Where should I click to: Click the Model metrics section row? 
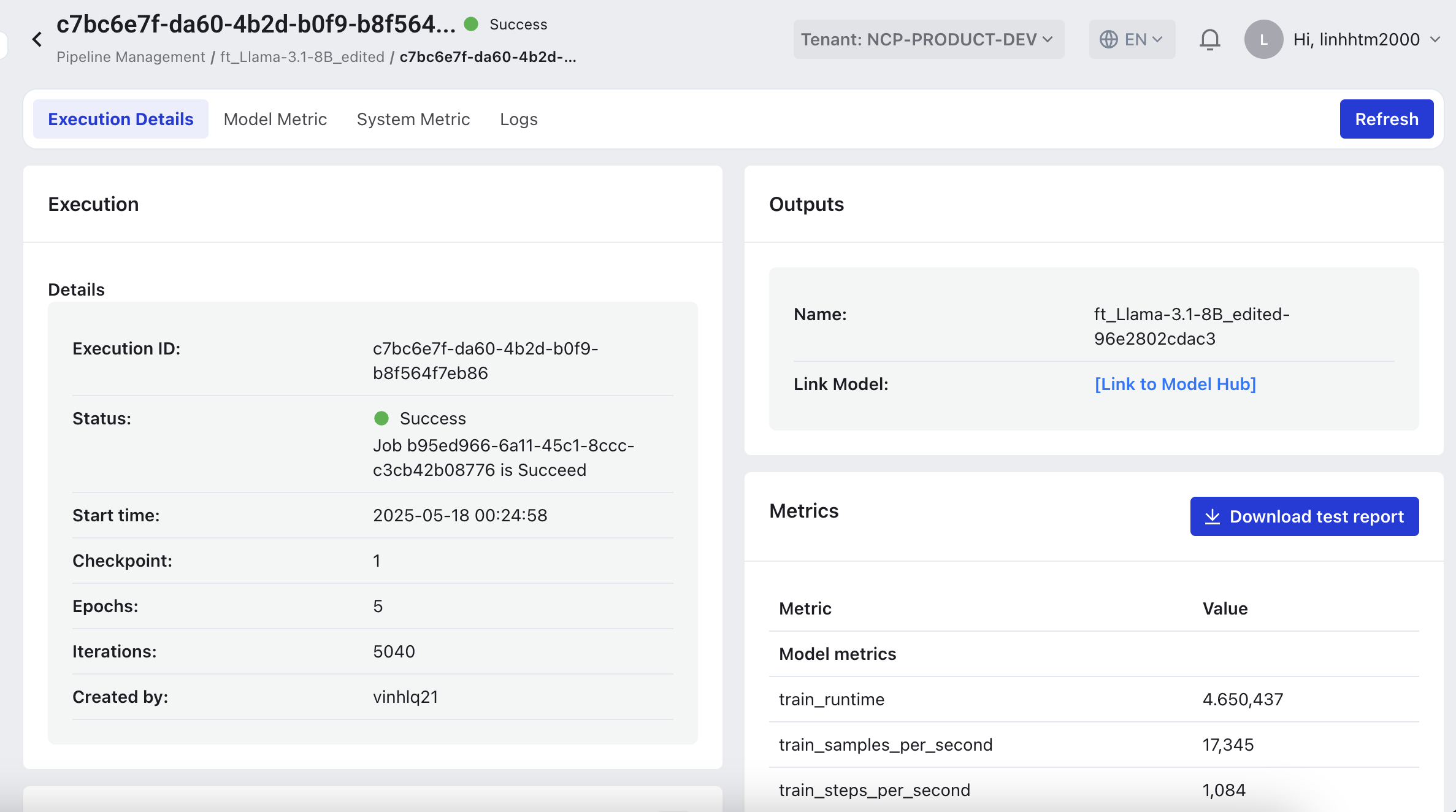(1094, 654)
